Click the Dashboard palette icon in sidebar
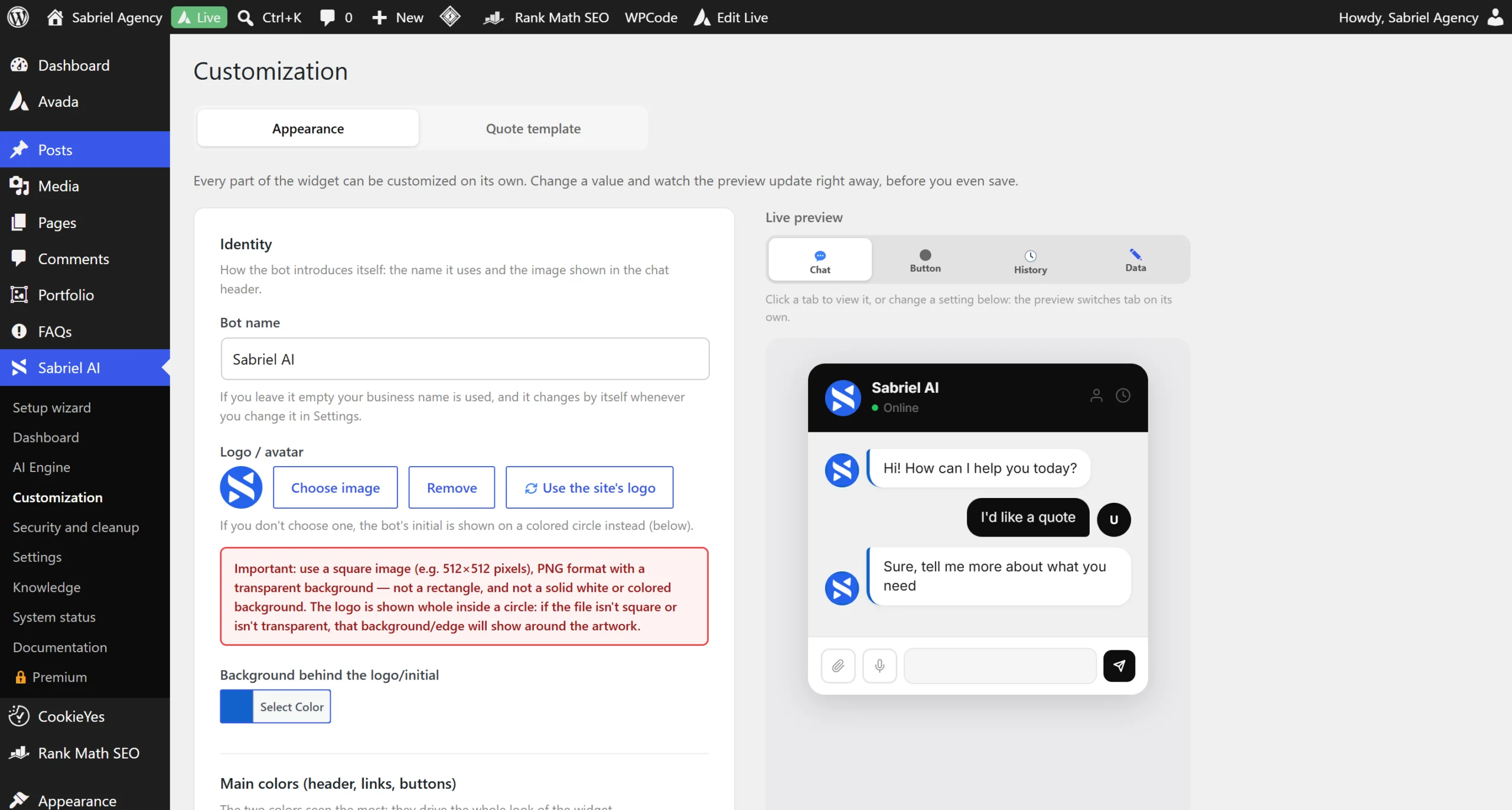Viewport: 1512px width, 810px height. [x=19, y=65]
